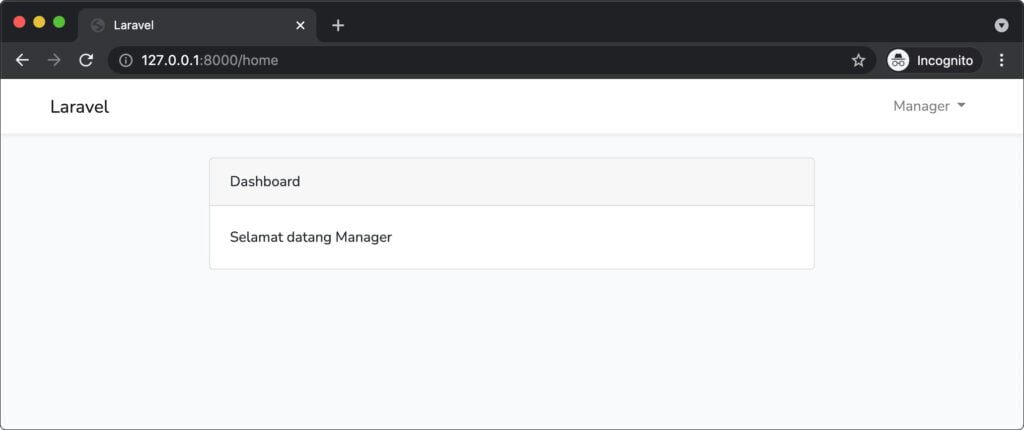Expand the Manager user dropdown
The height and width of the screenshot is (430, 1024).
pos(929,106)
